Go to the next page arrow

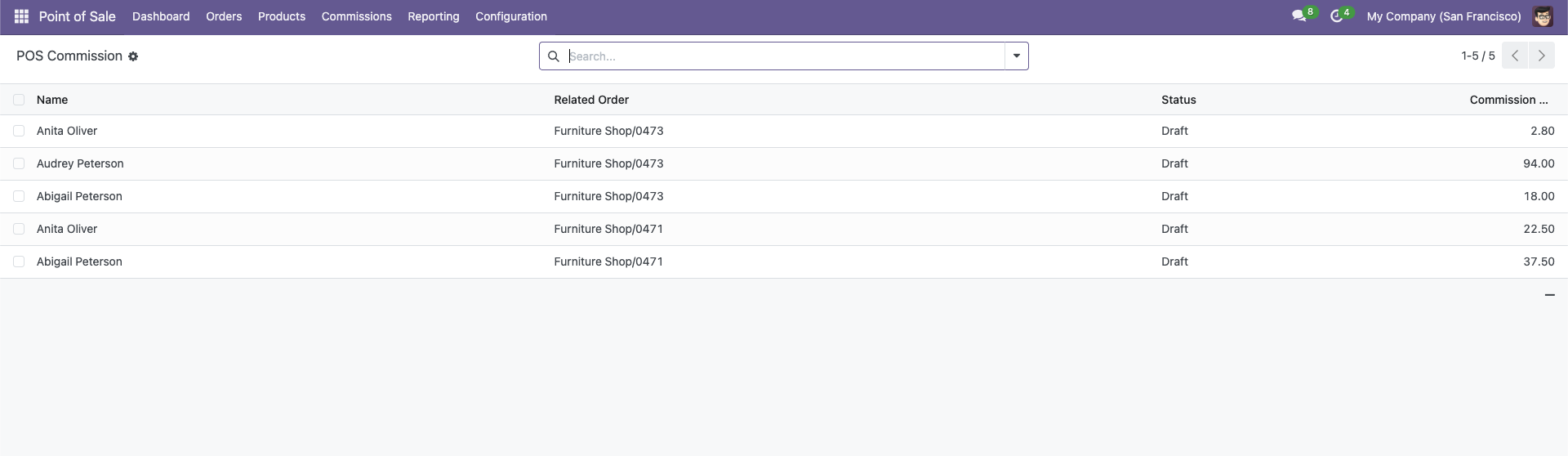1541,56
